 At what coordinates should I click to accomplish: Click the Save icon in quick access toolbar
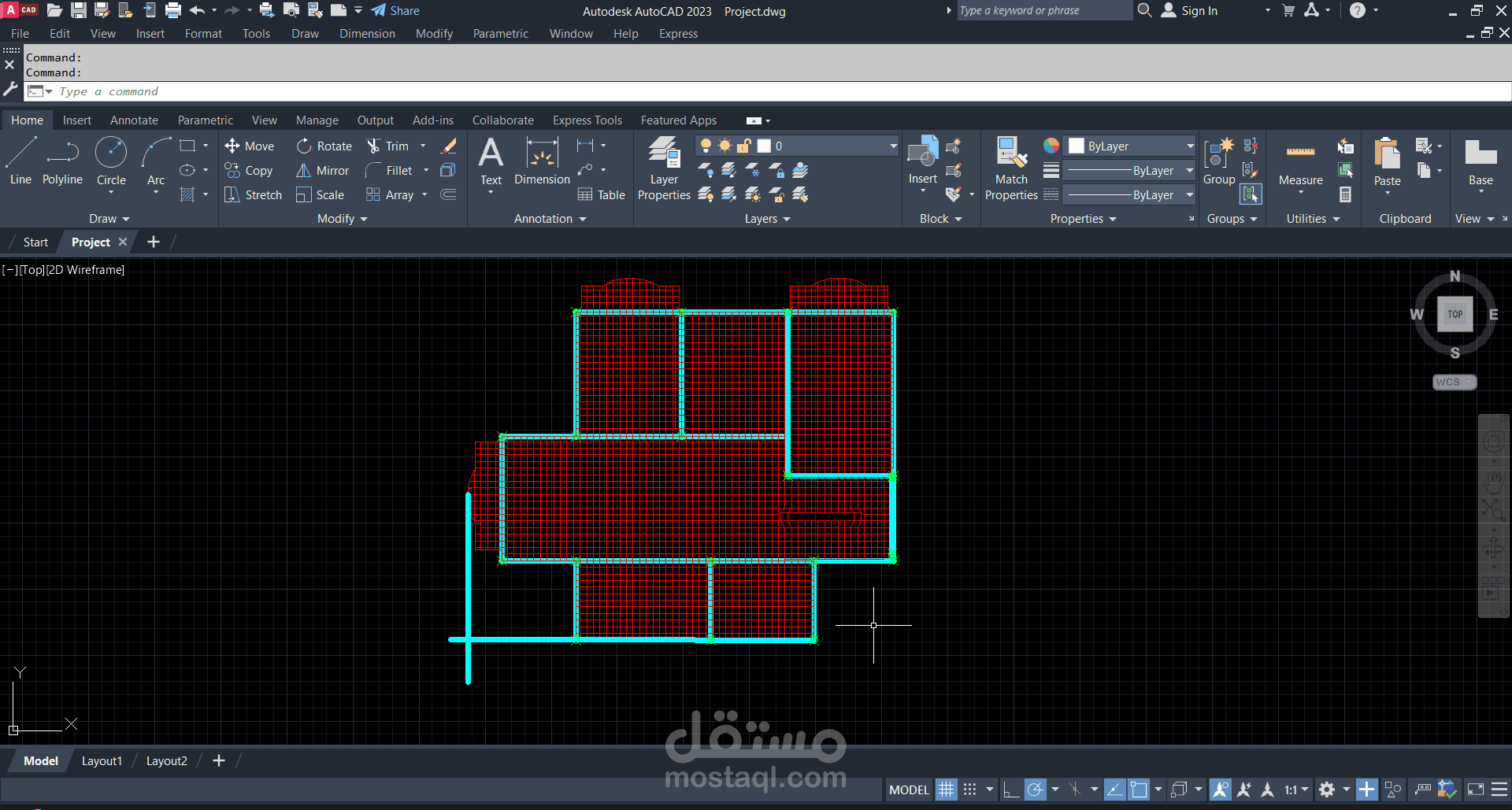click(78, 10)
